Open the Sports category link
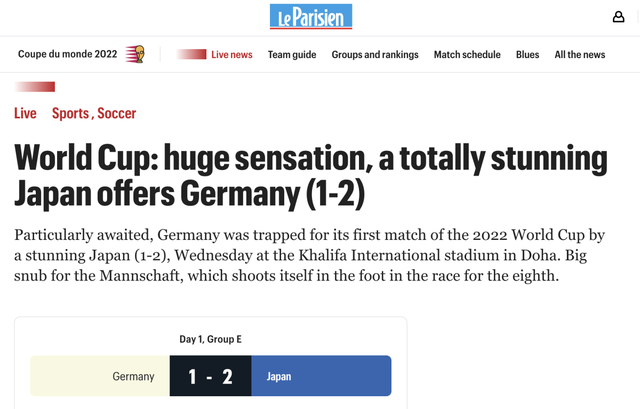The image size is (640, 409). (70, 114)
